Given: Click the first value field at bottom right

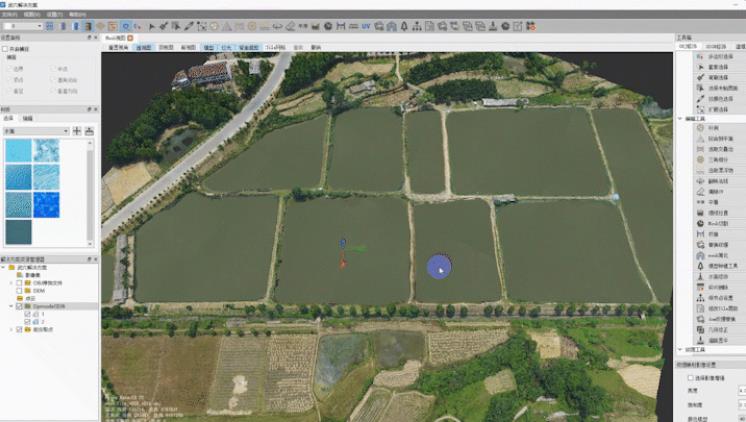Looking at the screenshot, I should pos(742,390).
